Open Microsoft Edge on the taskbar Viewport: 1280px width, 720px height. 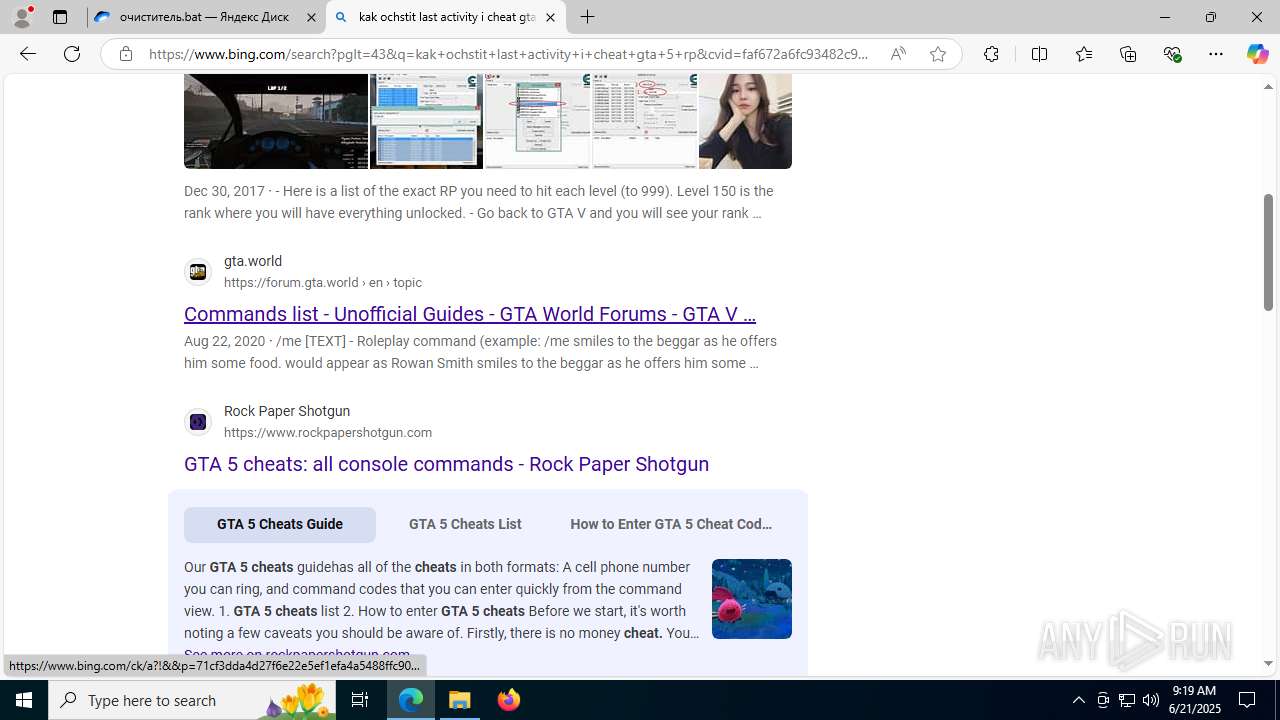411,700
